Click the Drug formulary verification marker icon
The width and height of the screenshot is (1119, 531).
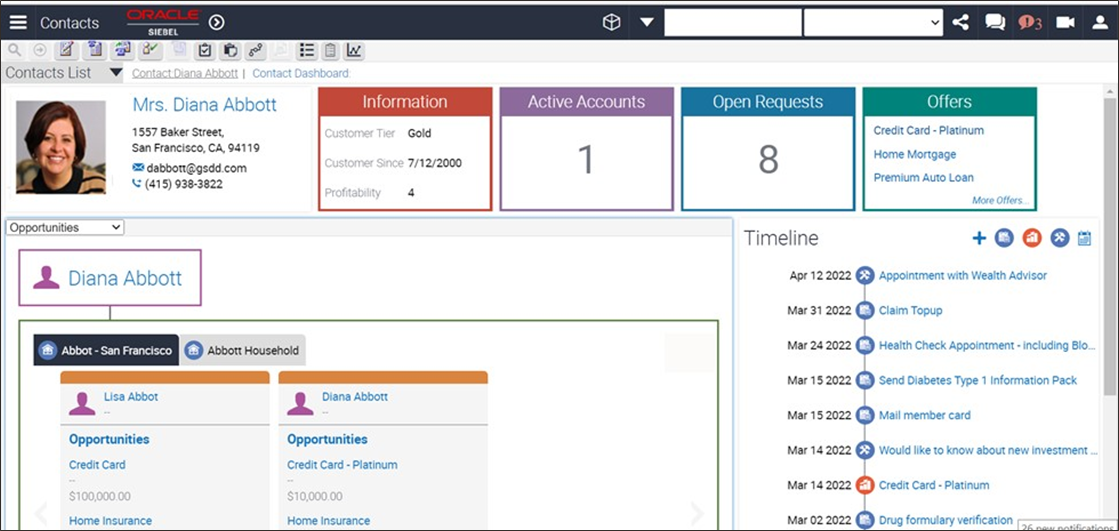coord(865,520)
